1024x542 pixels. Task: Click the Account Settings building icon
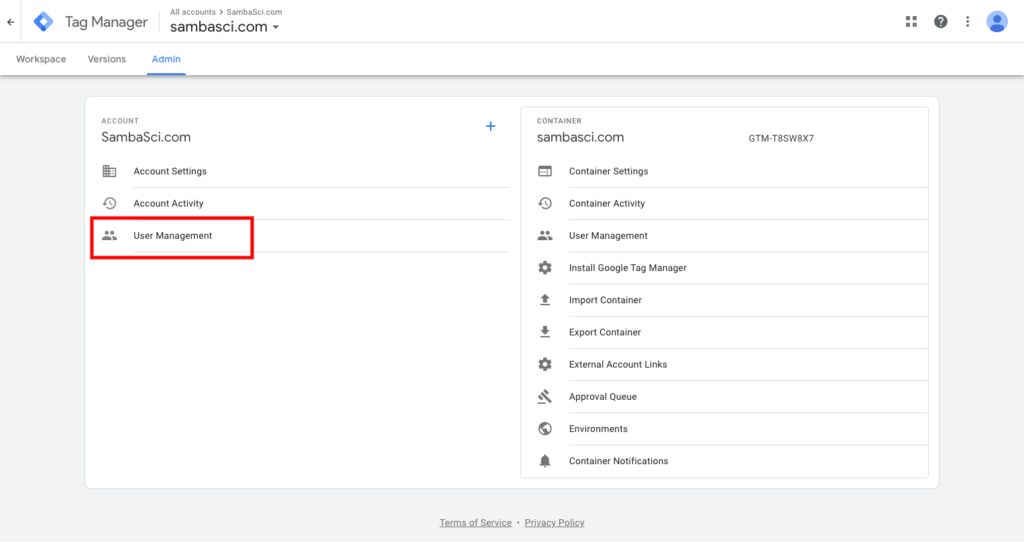pyautogui.click(x=109, y=171)
